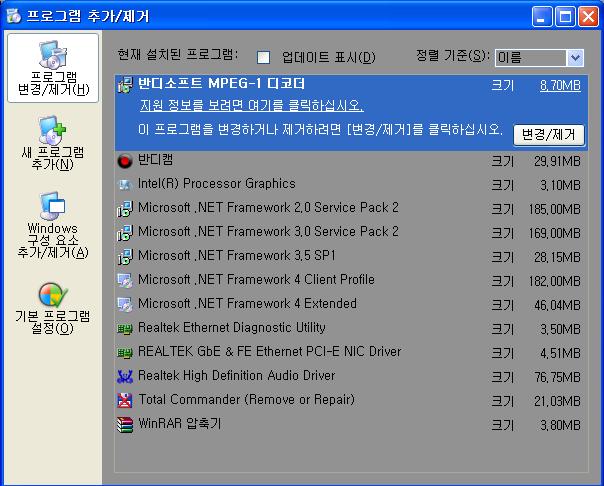Click the 21.03MB size value
This screenshot has height=486, width=604.
557,401
